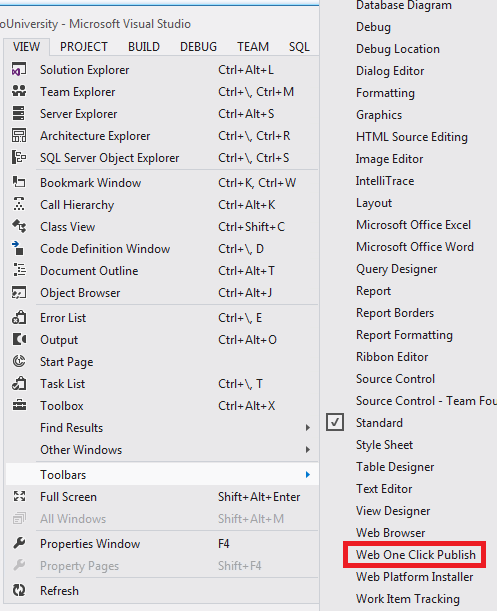Open the BUILD menu
The width and height of the screenshot is (497, 611).
pos(144,47)
